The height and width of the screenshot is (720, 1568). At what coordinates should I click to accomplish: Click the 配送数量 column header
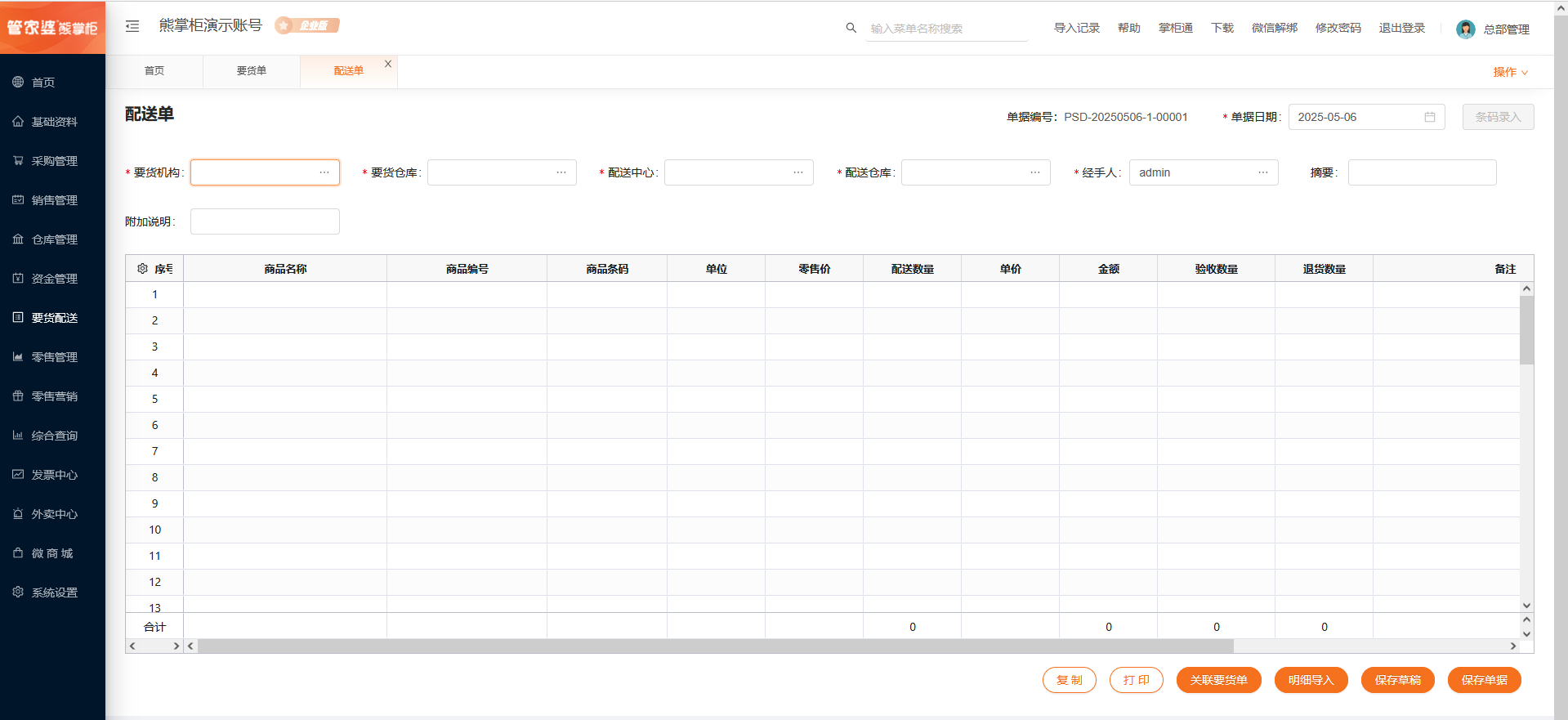pos(913,269)
